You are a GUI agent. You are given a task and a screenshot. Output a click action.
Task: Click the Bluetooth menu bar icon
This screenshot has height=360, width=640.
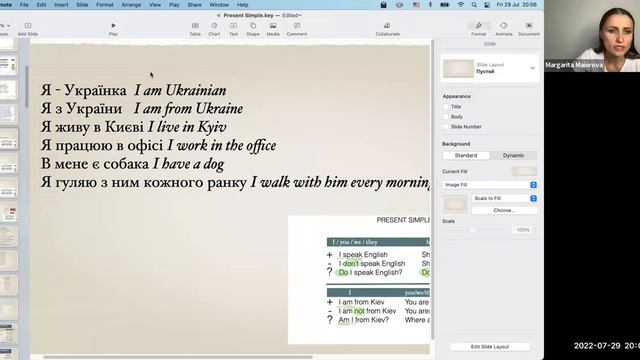click(430, 5)
